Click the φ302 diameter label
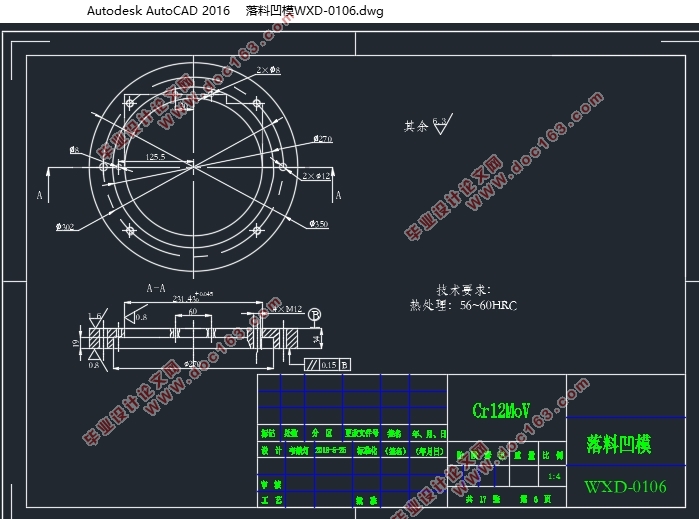699x519 pixels. [65, 227]
